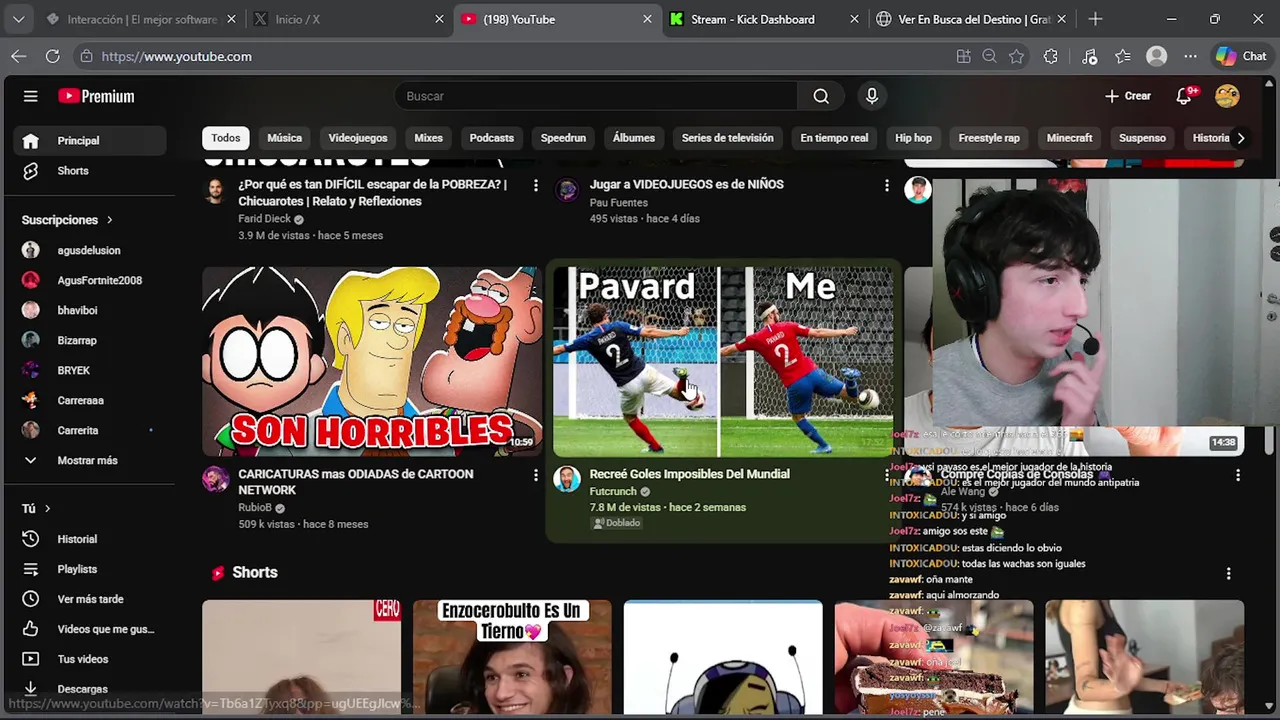1280x720 pixels.
Task: Select the Videojuegos filter chip
Action: point(357,138)
